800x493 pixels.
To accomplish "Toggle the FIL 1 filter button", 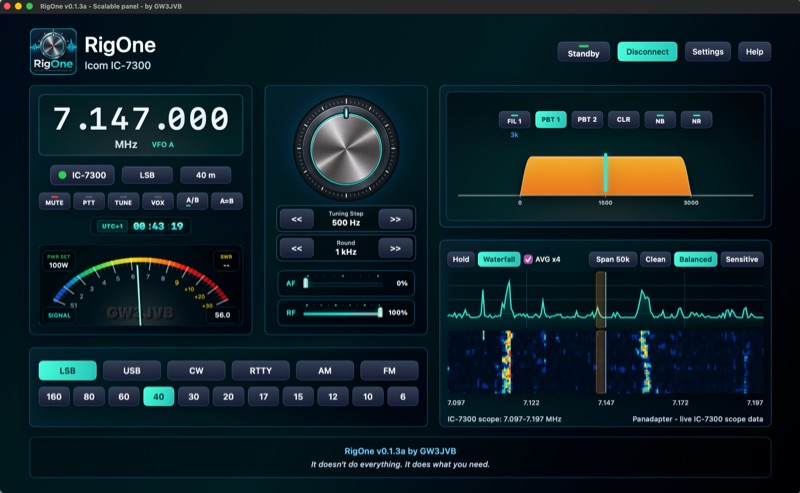I will point(514,120).
